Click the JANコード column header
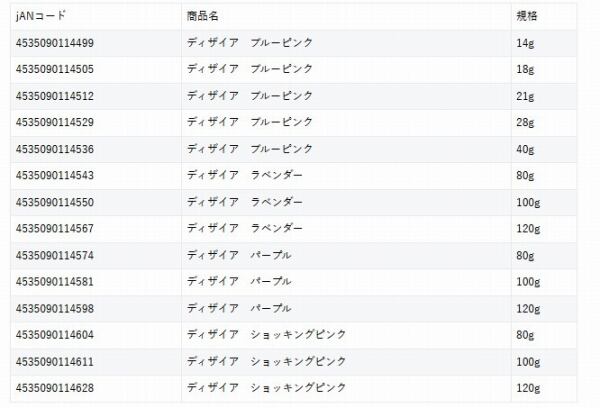The width and height of the screenshot is (600, 408). (x=46, y=17)
